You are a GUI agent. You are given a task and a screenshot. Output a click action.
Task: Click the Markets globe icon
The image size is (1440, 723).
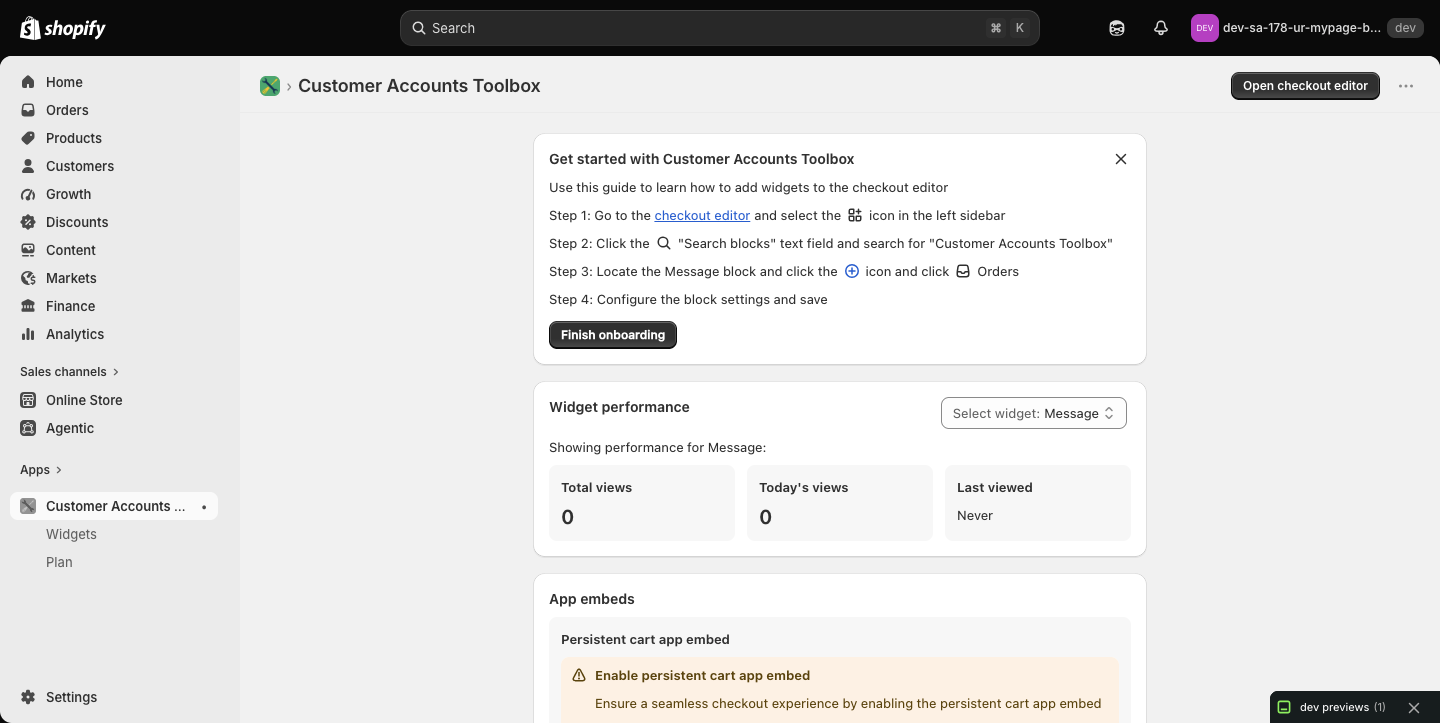tap(28, 278)
